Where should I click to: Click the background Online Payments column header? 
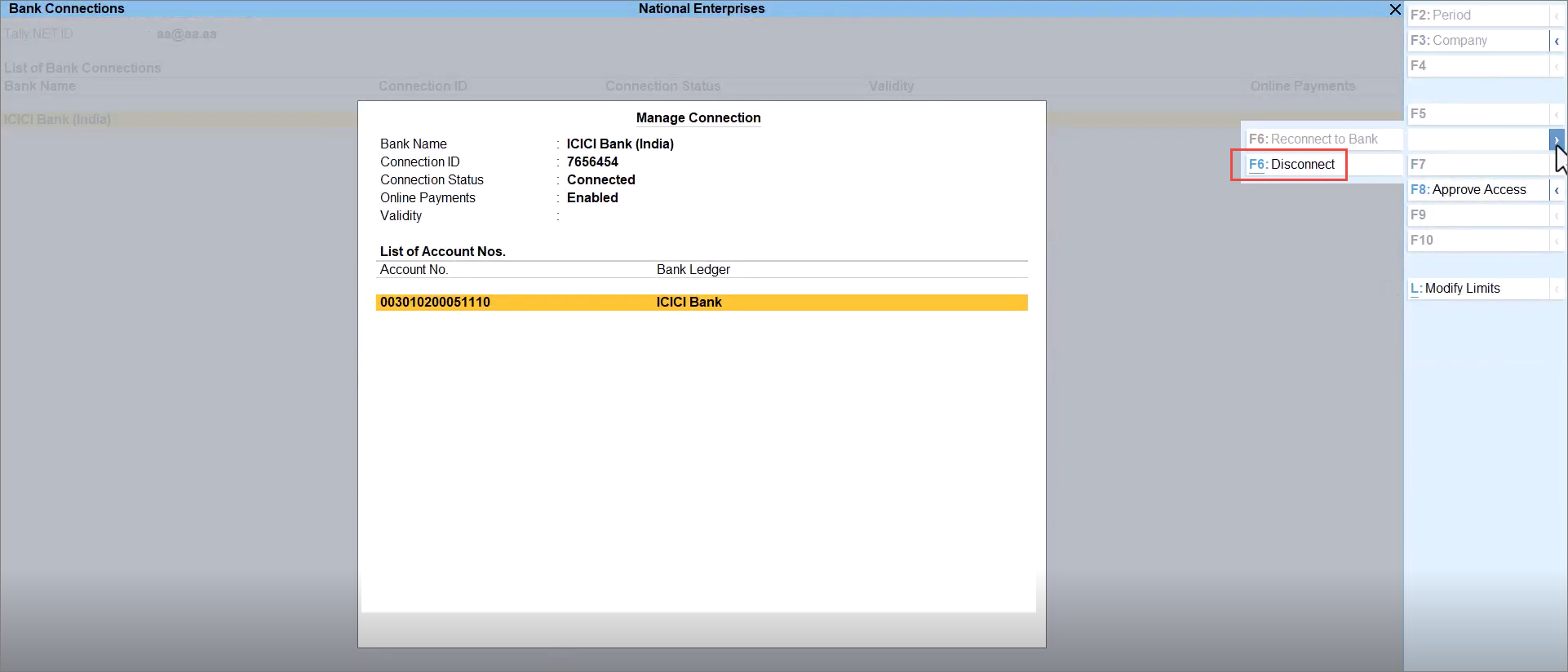[x=1302, y=86]
